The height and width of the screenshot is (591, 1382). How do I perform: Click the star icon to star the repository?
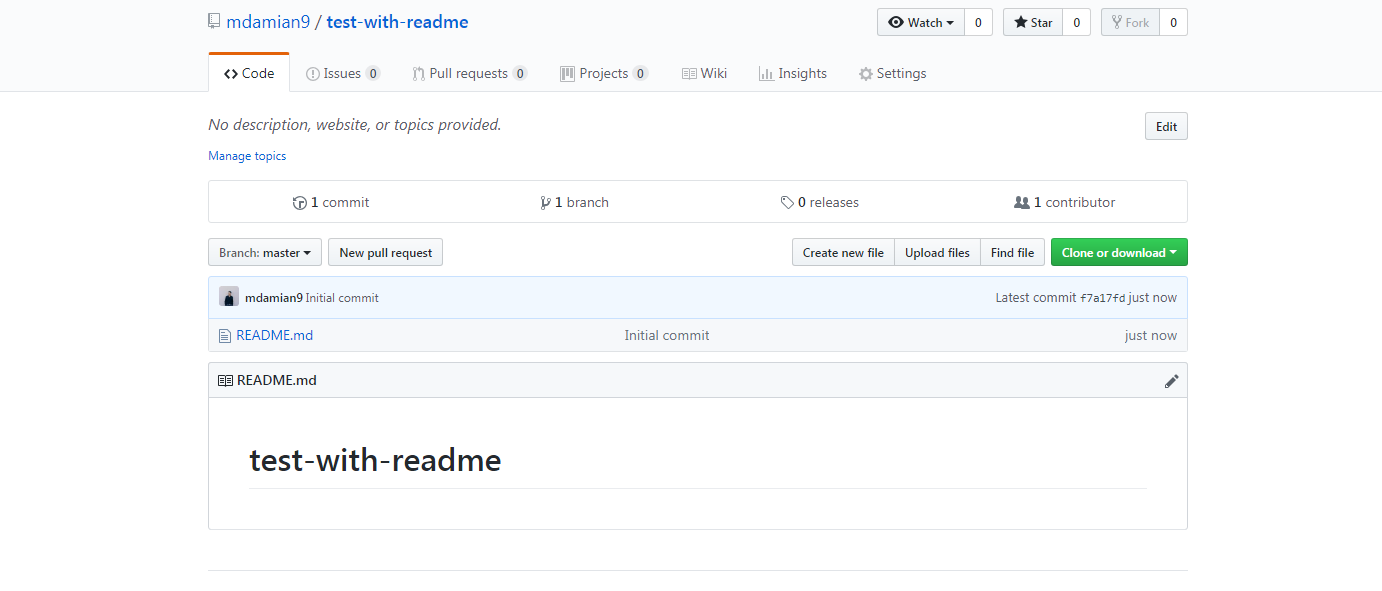1020,21
